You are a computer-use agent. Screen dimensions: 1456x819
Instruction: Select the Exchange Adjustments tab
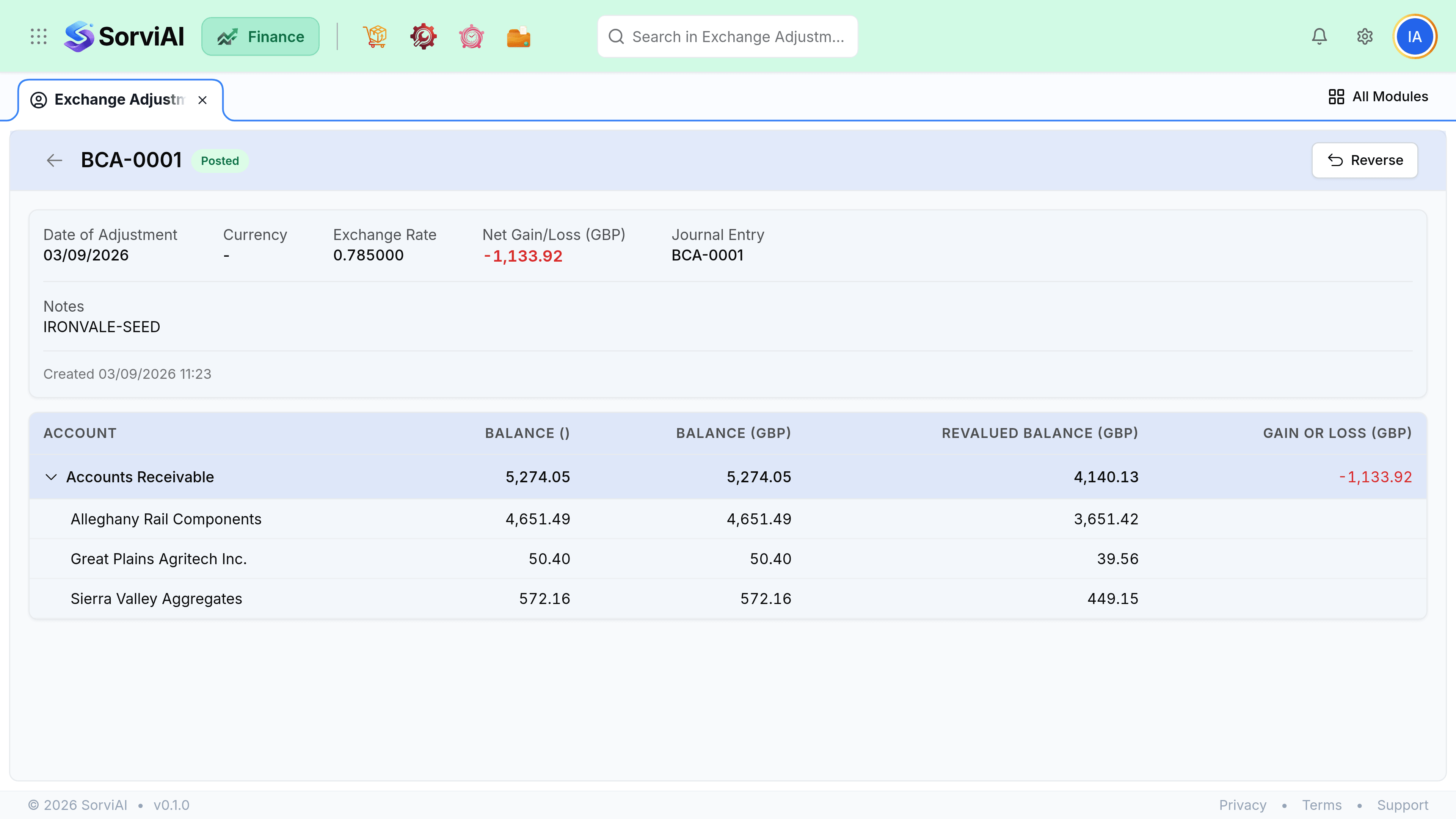[x=120, y=100]
